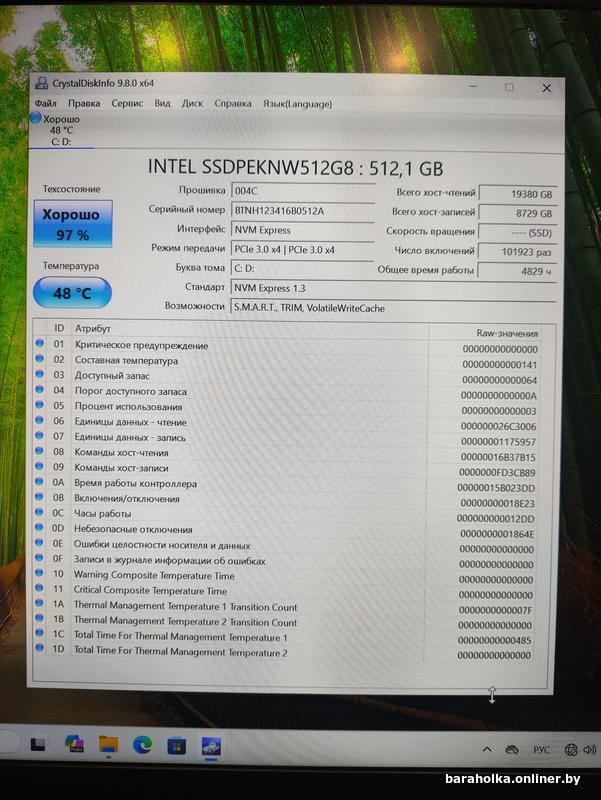Viewport: 601px width, 800px height.
Task: Select row Total Time For Thermal Management Temperature 2
Action: point(284,653)
